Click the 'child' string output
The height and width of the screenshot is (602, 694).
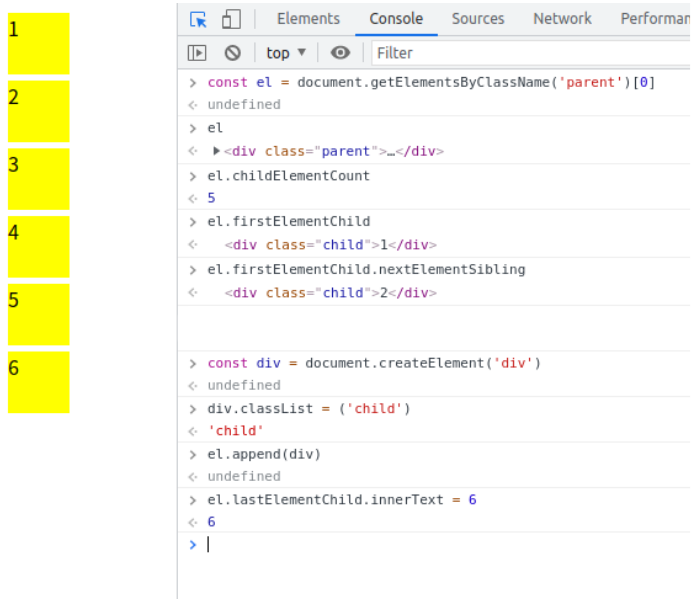point(235,431)
